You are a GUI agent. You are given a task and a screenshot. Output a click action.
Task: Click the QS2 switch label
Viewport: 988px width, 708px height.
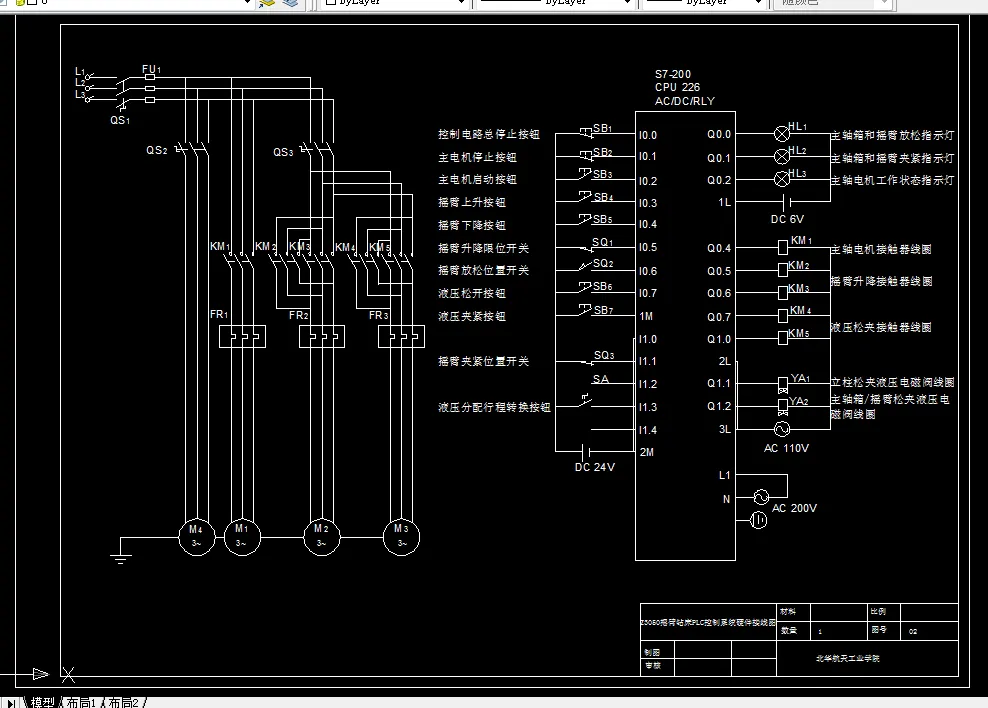click(157, 150)
